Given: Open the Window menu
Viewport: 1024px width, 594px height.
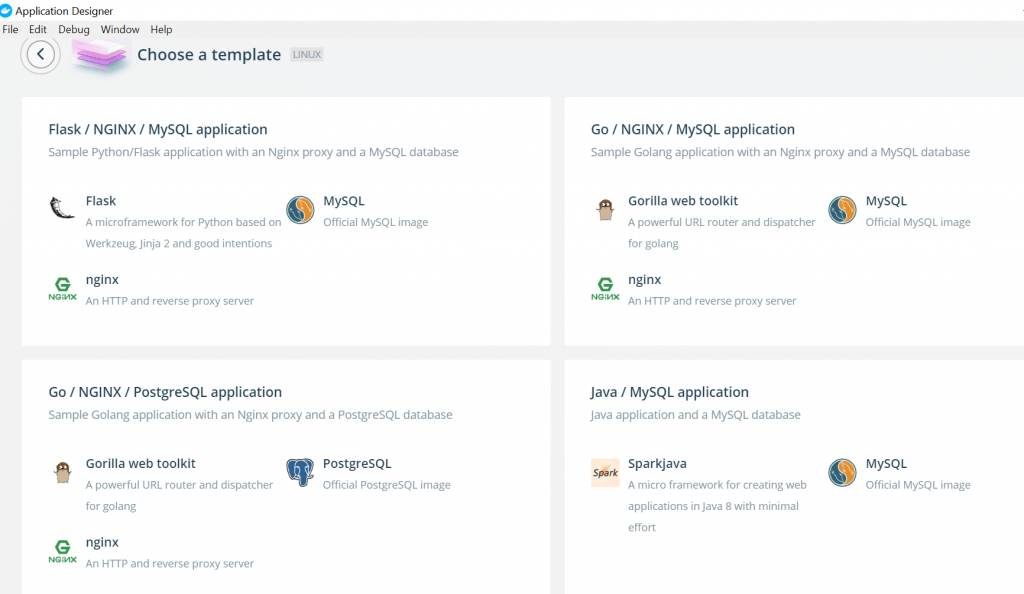Looking at the screenshot, I should tap(120, 29).
